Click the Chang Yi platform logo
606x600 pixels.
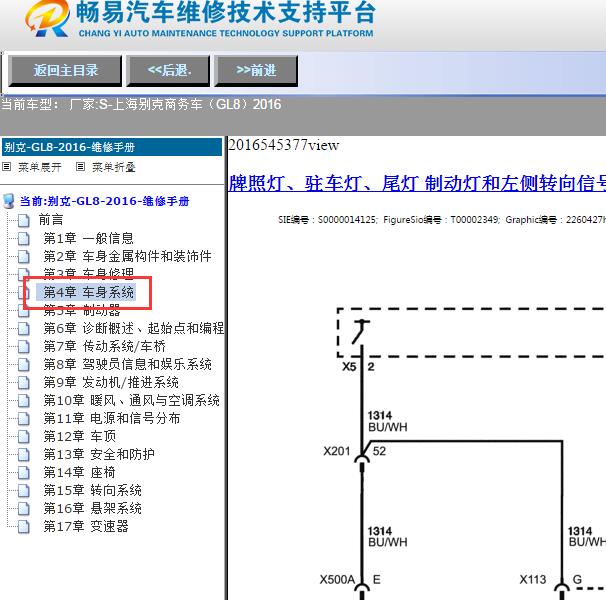click(47, 19)
